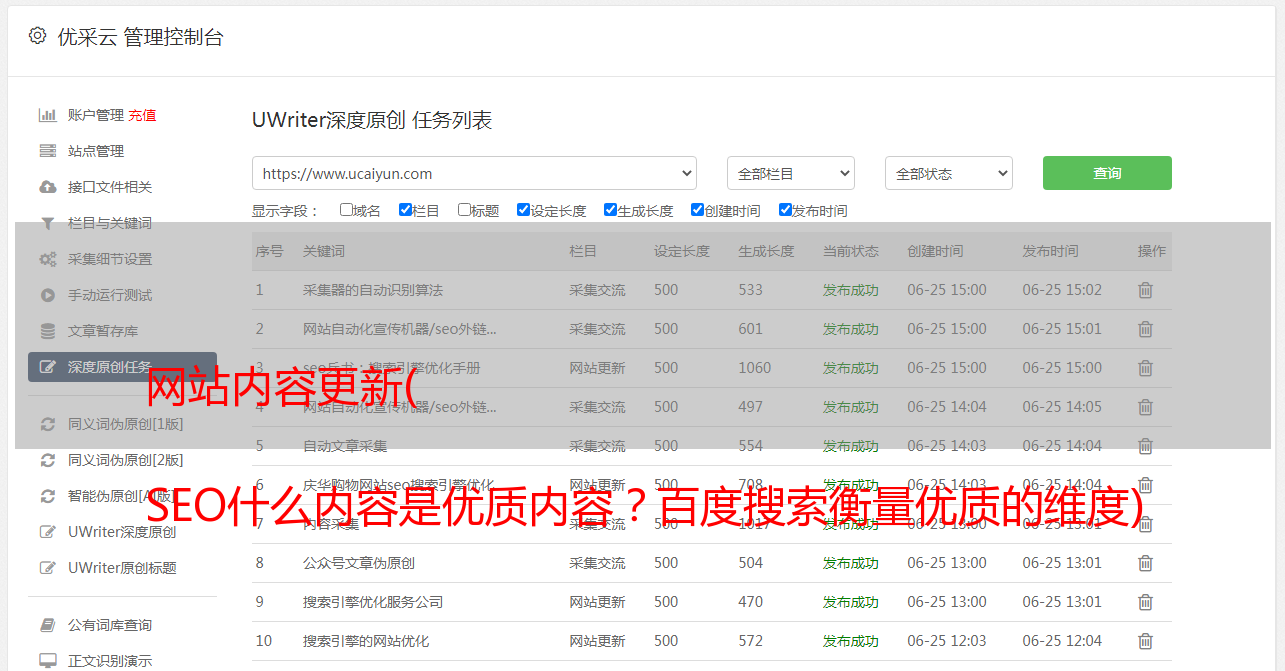
Task: Click keyword 采集器的自动识别算法
Action: pyautogui.click(x=373, y=290)
